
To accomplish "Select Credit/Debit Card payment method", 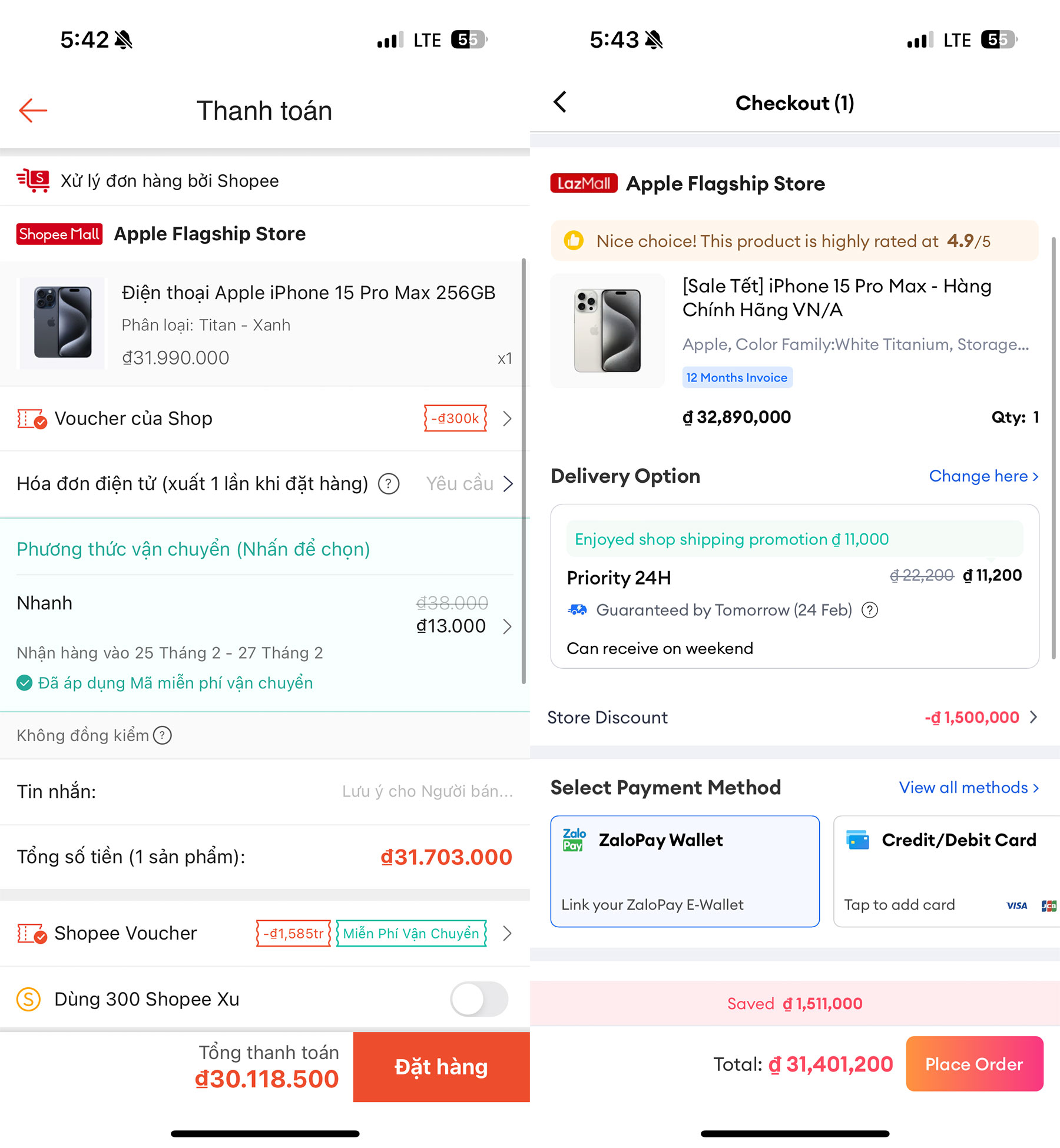I will click(947, 871).
